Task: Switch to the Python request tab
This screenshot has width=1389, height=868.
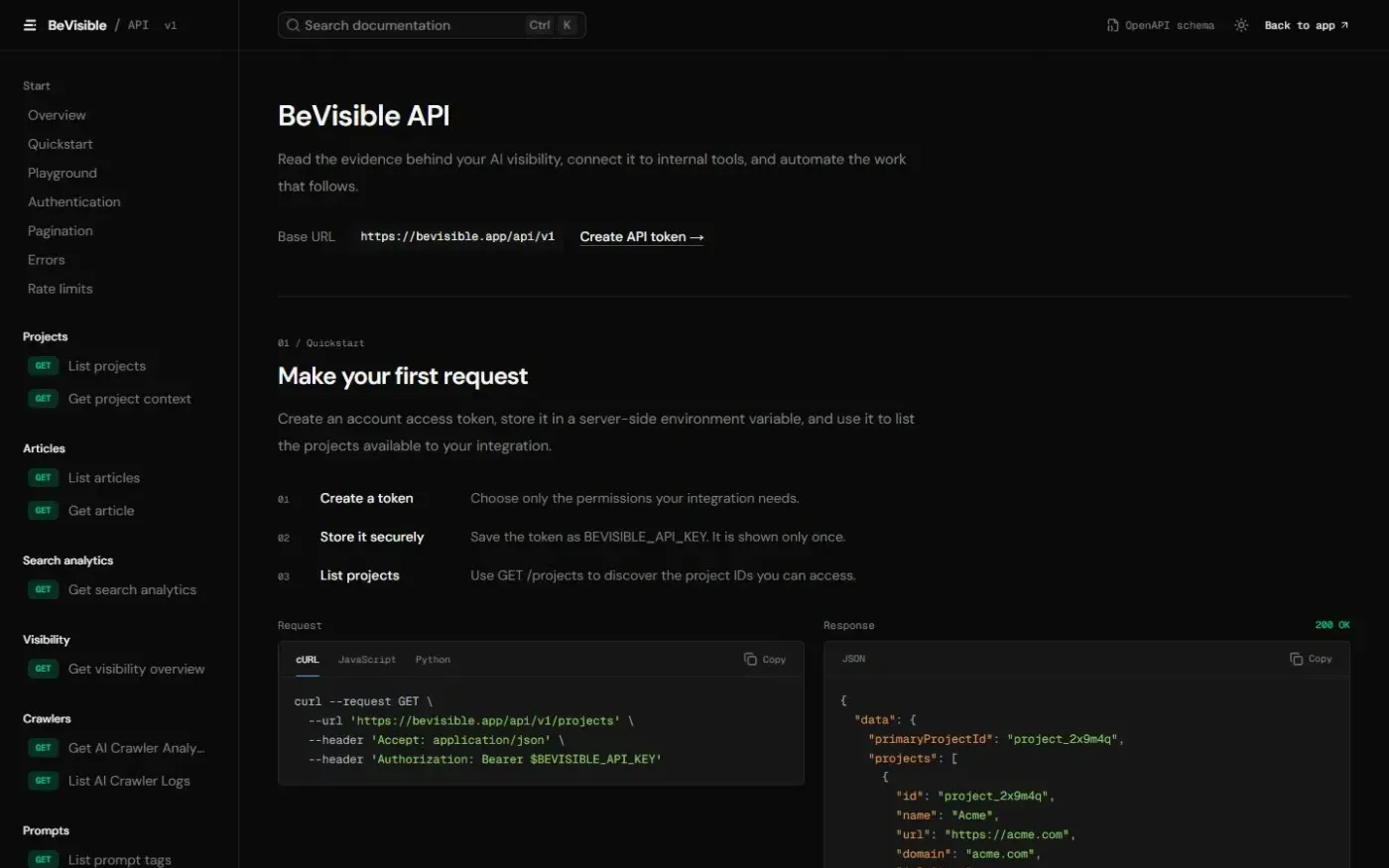Action: click(433, 660)
